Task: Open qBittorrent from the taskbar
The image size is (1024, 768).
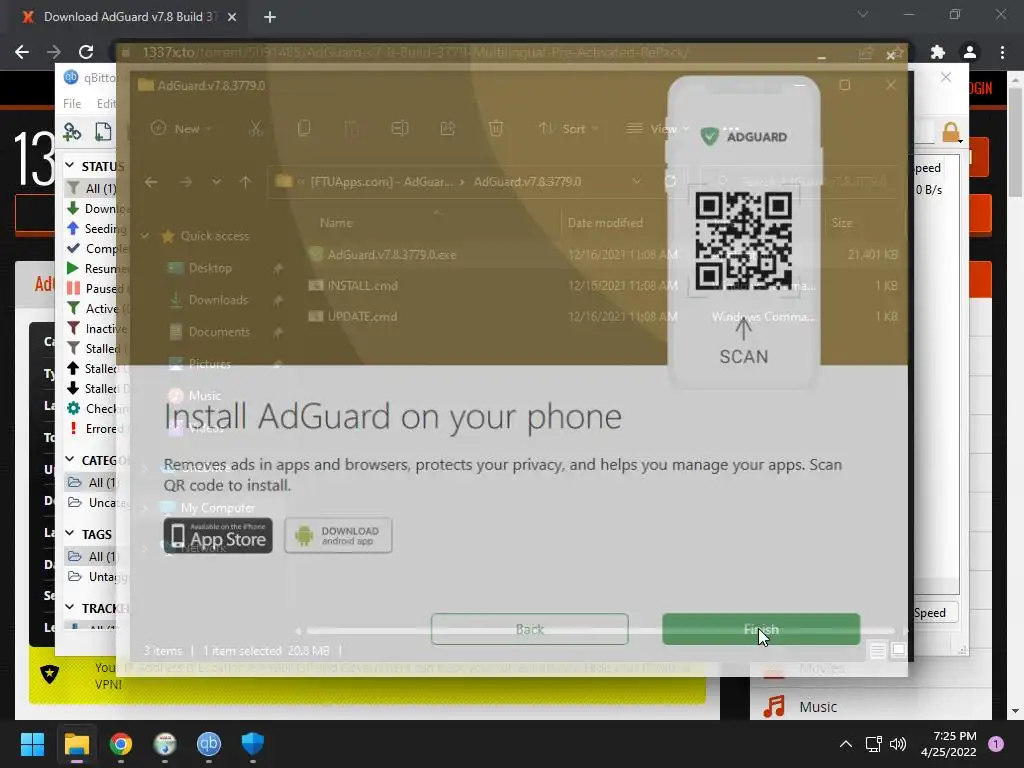Action: coord(209,744)
